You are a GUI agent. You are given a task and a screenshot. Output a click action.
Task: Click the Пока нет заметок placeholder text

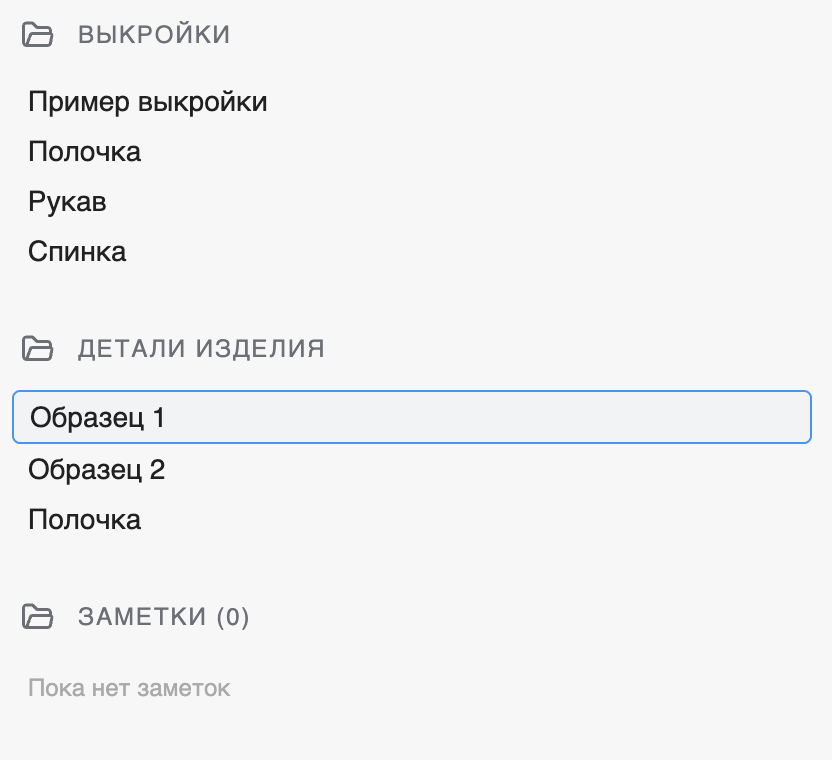point(128,687)
